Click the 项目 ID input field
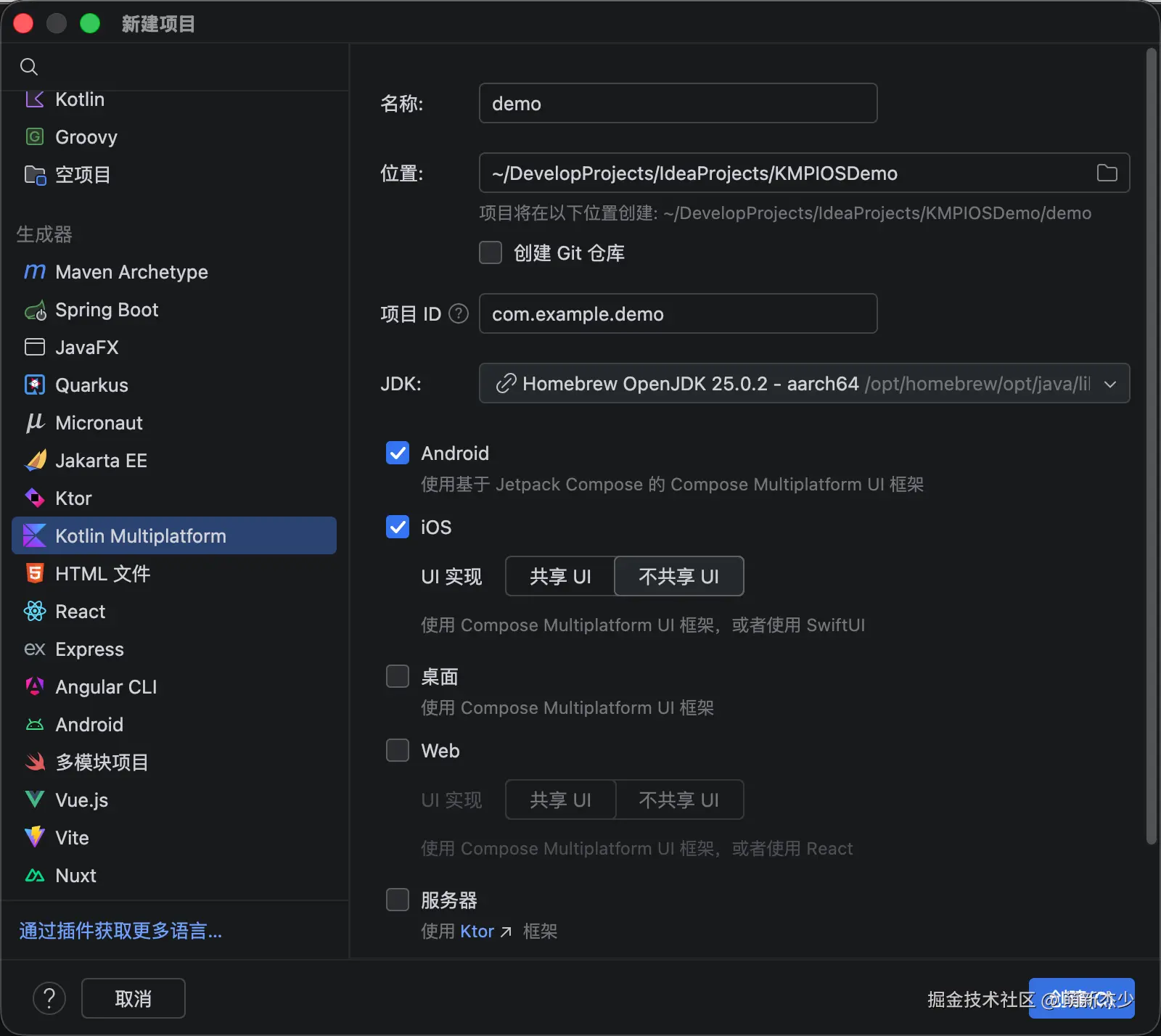 678,313
